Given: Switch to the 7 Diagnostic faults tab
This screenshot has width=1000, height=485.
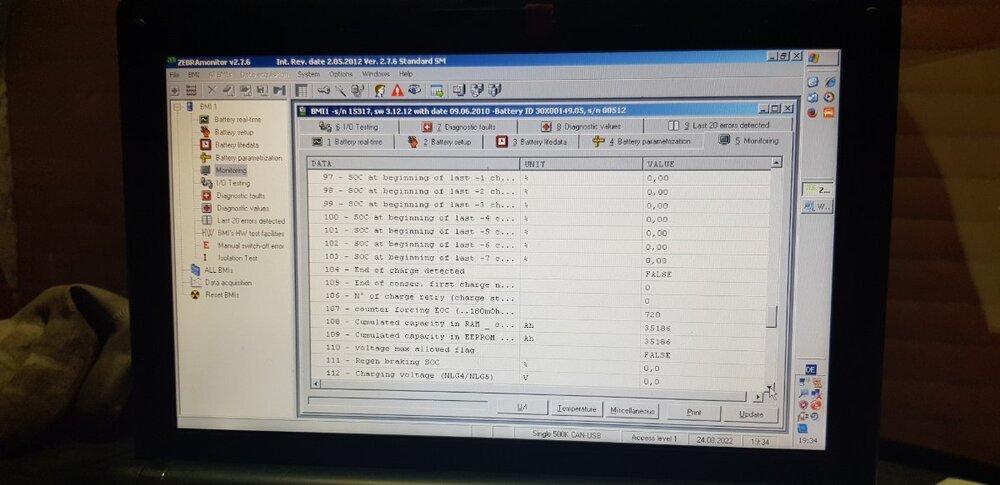Looking at the screenshot, I should [x=458, y=127].
